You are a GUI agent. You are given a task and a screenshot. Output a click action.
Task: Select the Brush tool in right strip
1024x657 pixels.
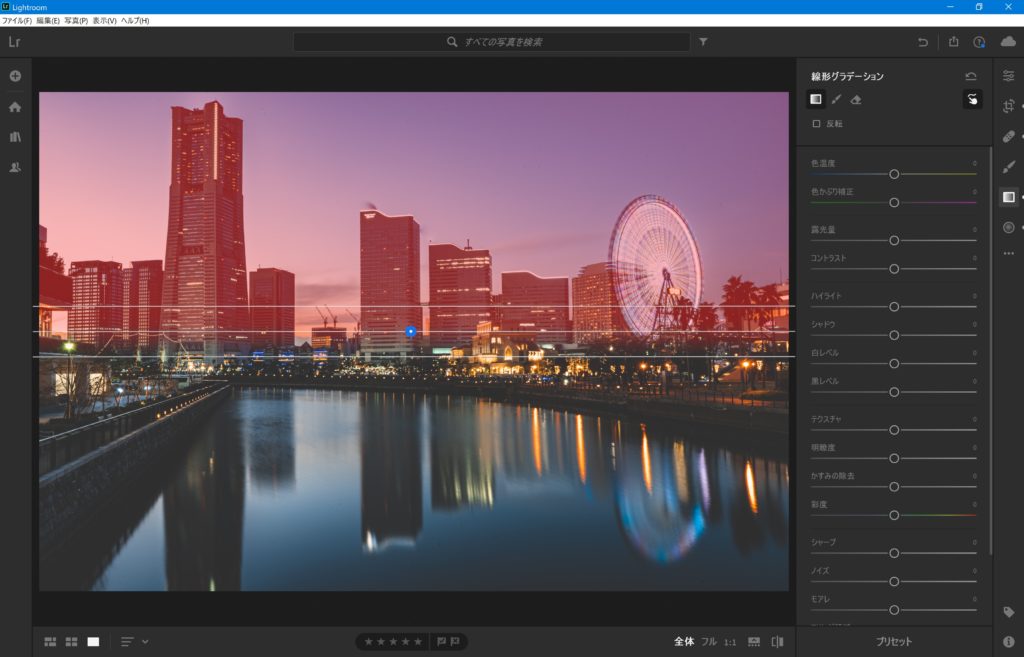tap(1008, 167)
